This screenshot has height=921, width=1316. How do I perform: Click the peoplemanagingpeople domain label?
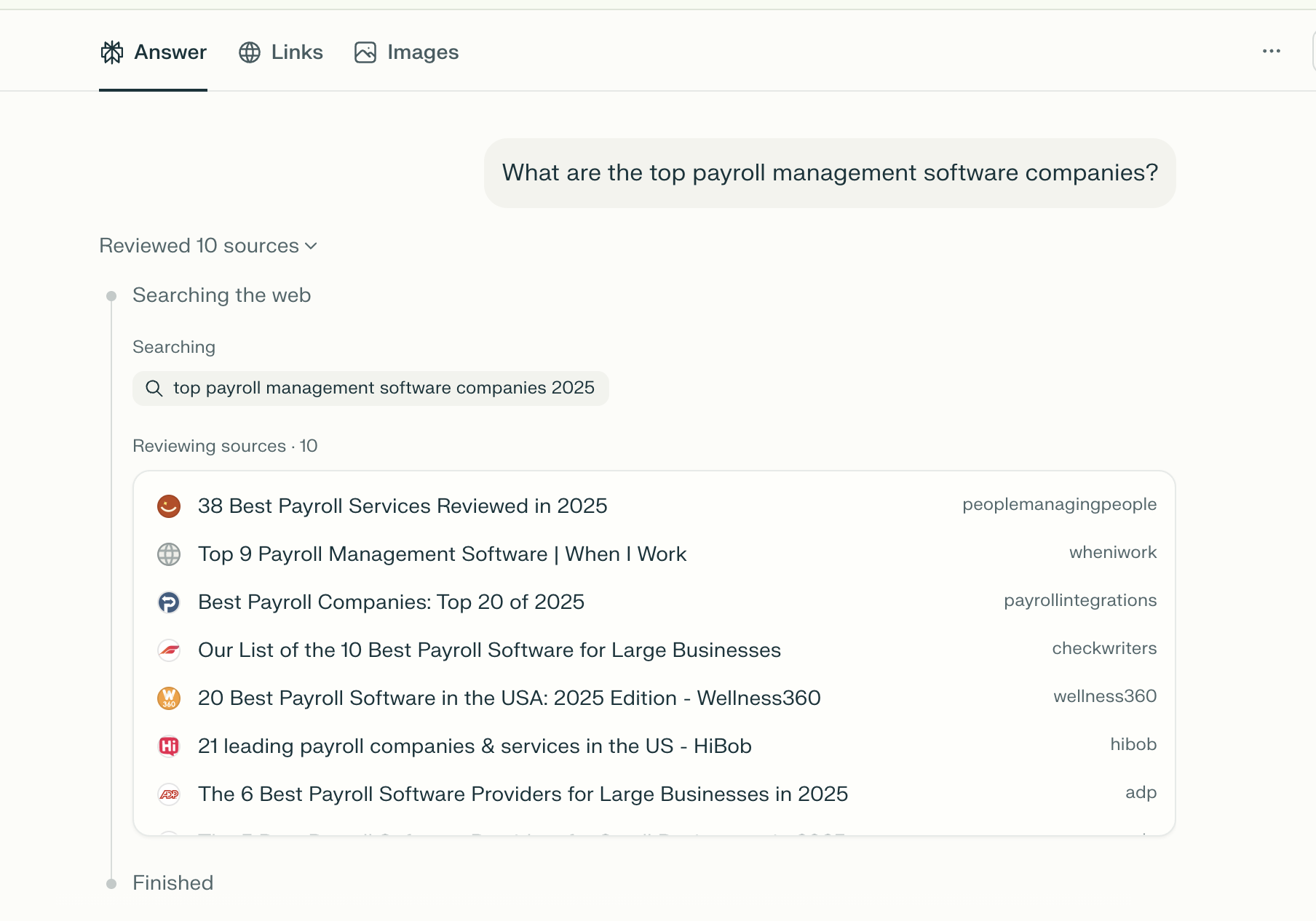point(1059,504)
